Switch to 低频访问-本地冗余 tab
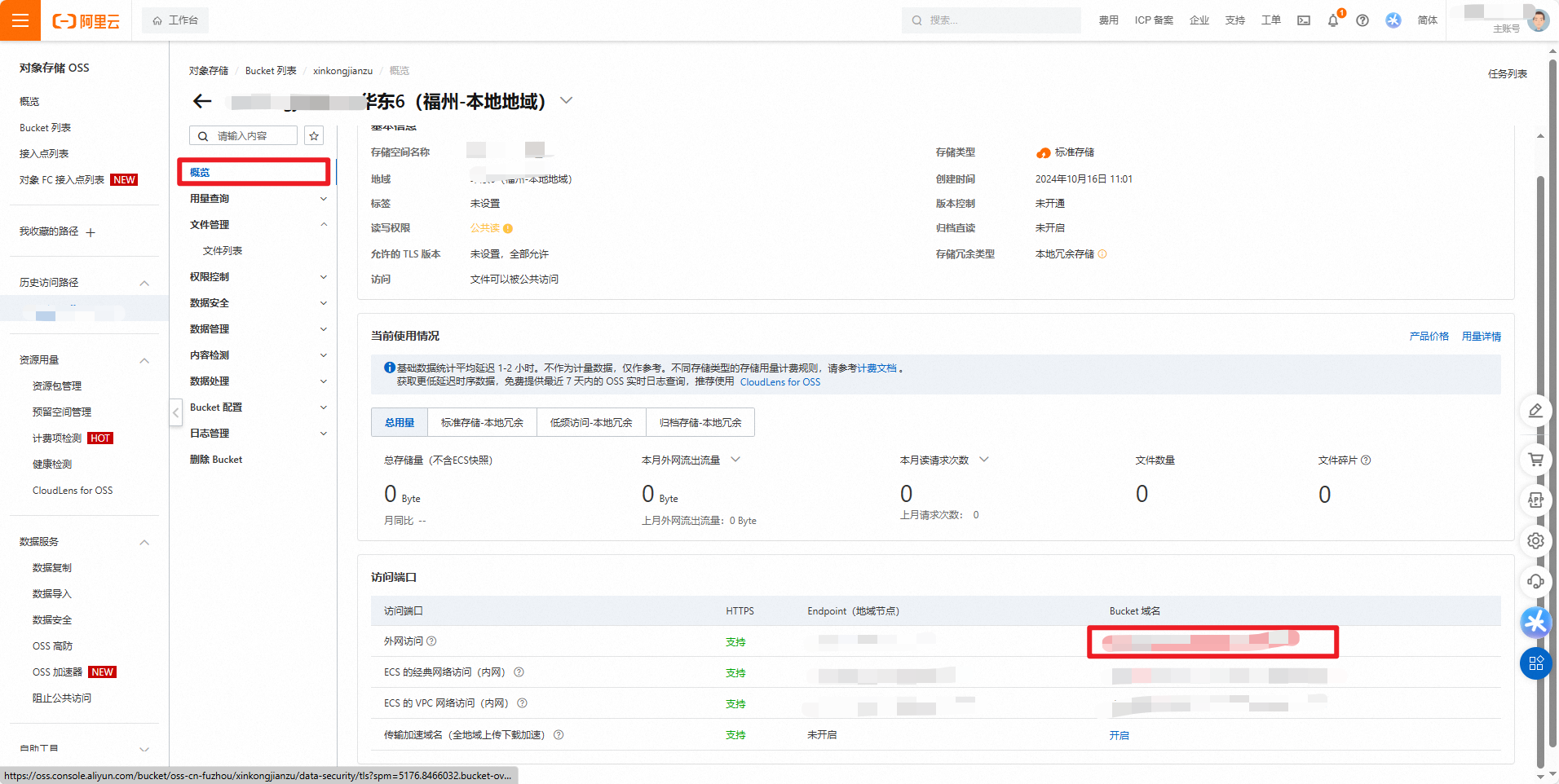Image resolution: width=1559 pixels, height=784 pixels. (591, 423)
